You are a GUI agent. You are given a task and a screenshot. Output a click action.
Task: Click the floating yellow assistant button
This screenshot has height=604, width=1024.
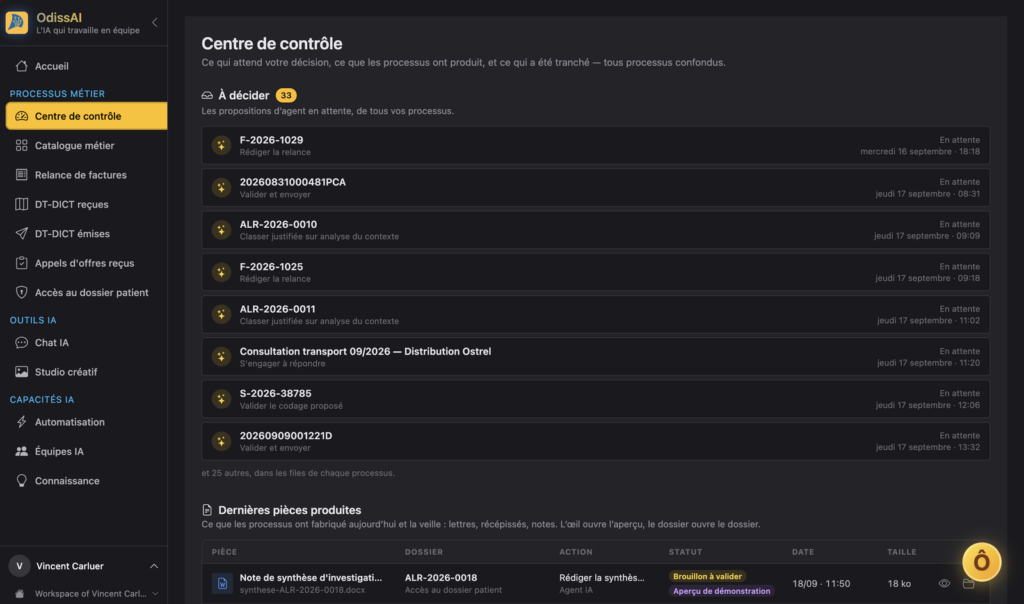click(982, 562)
